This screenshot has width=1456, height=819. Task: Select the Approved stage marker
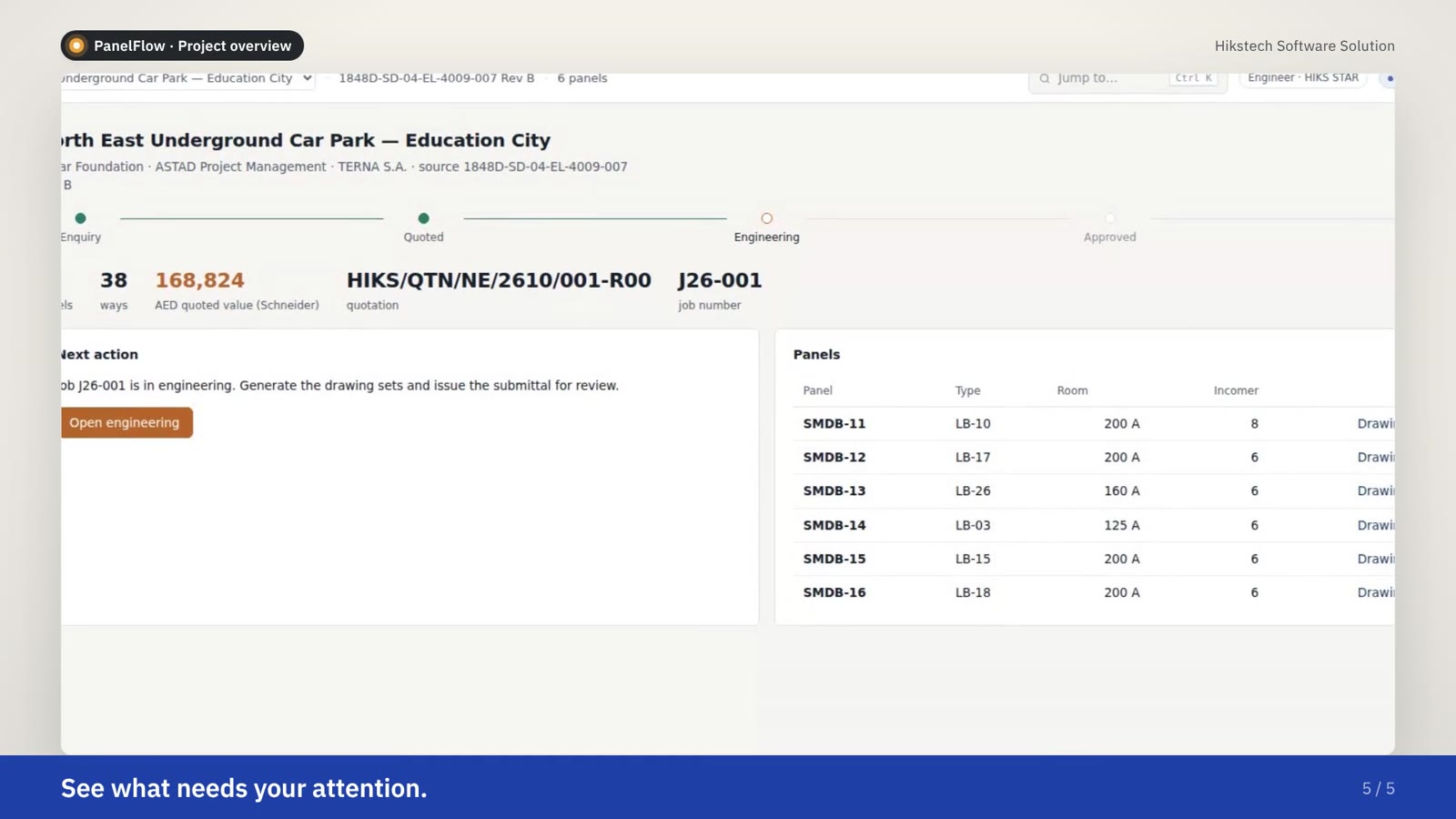1109,218
